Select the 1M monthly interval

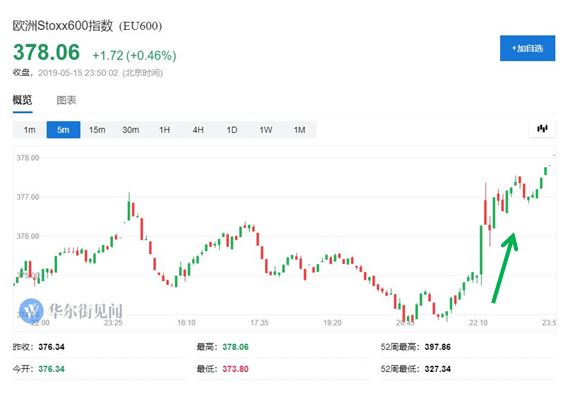[299, 130]
